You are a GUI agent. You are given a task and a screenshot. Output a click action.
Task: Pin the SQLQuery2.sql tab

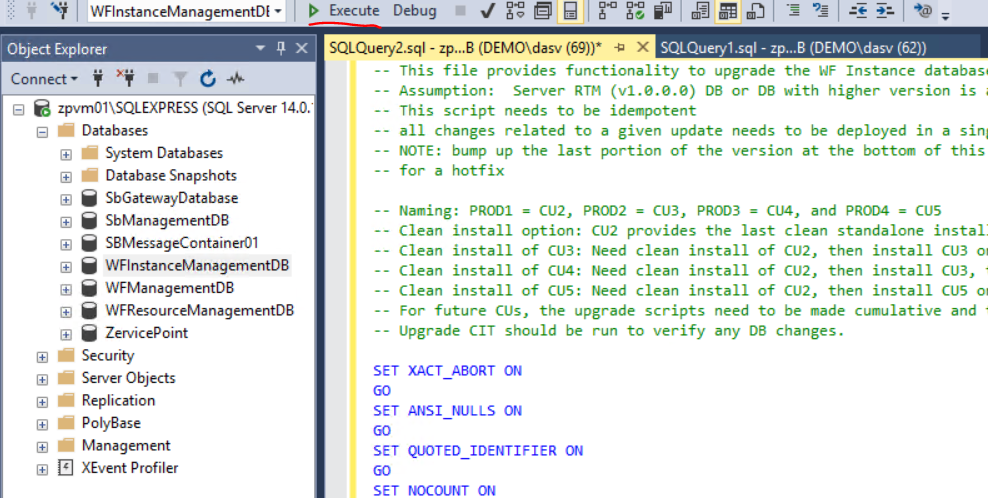pyautogui.click(x=619, y=48)
